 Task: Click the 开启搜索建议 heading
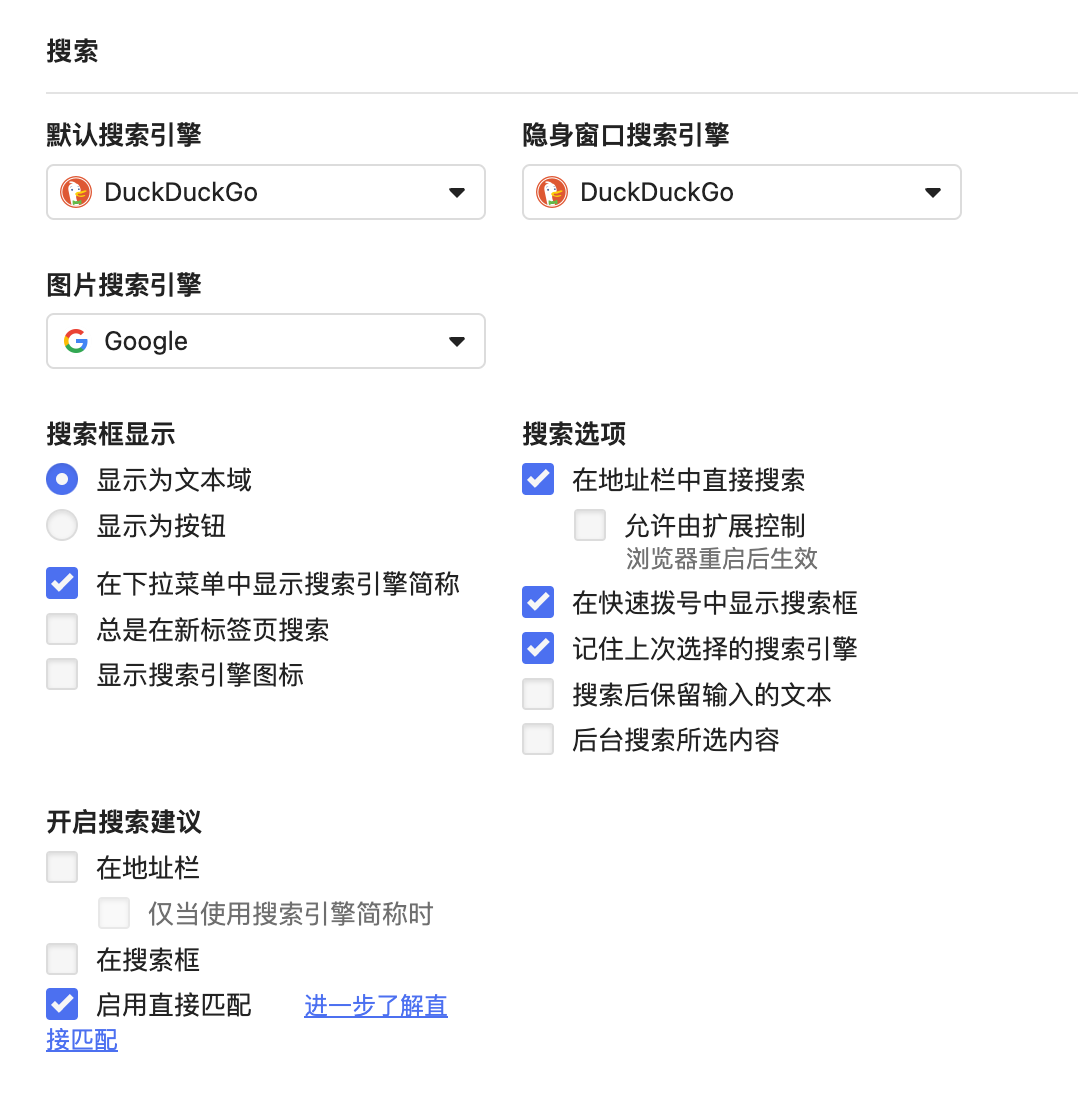tap(124, 822)
